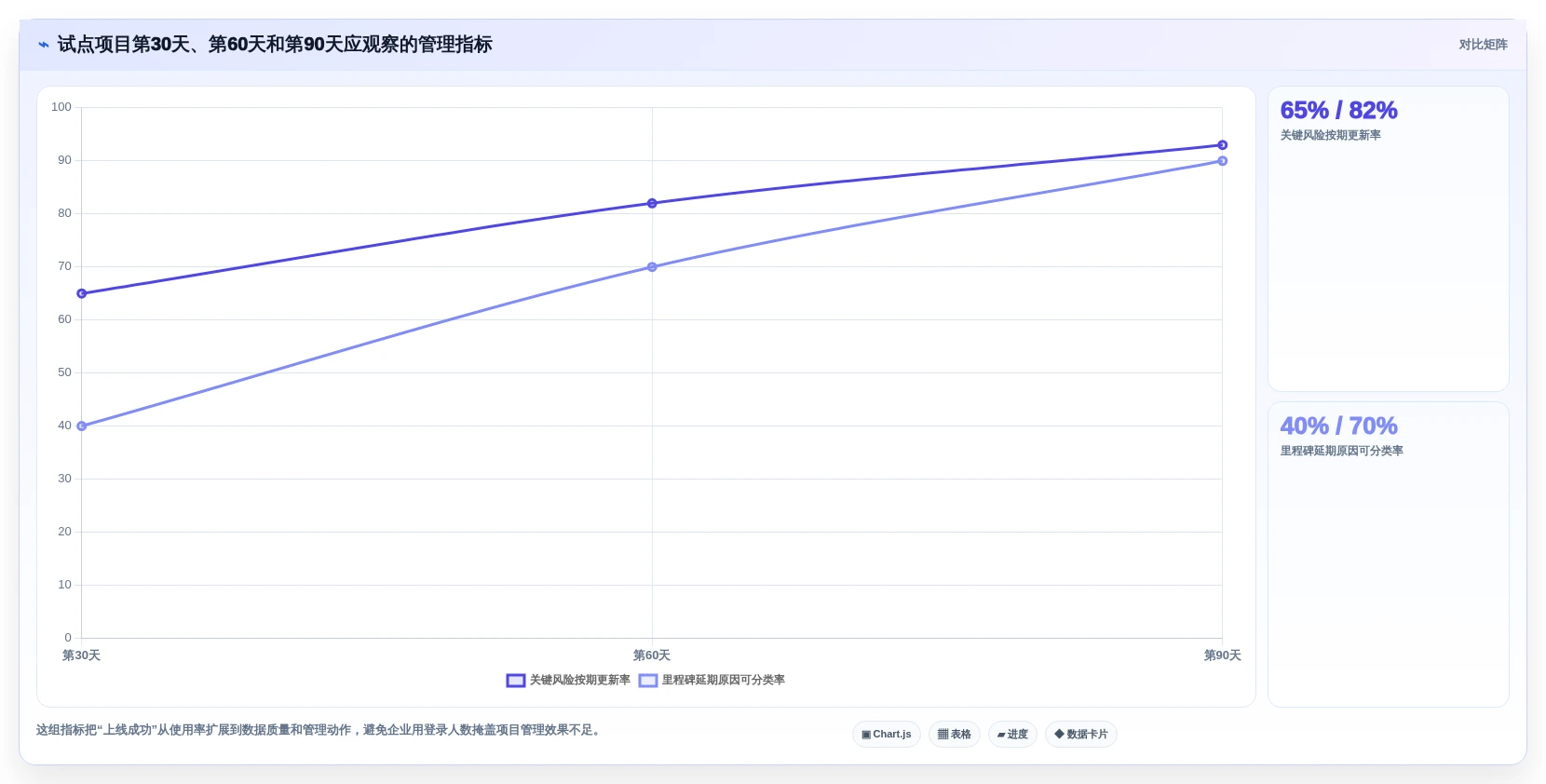Click the 第90天 axis label
Viewport: 1546px width, 784px height.
pos(1222,656)
